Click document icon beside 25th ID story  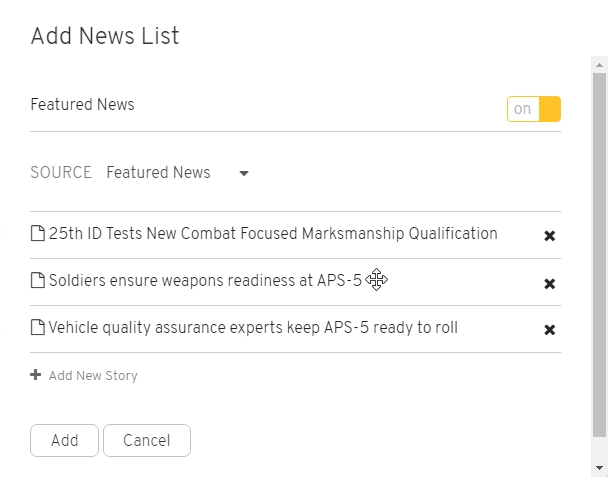pos(38,233)
